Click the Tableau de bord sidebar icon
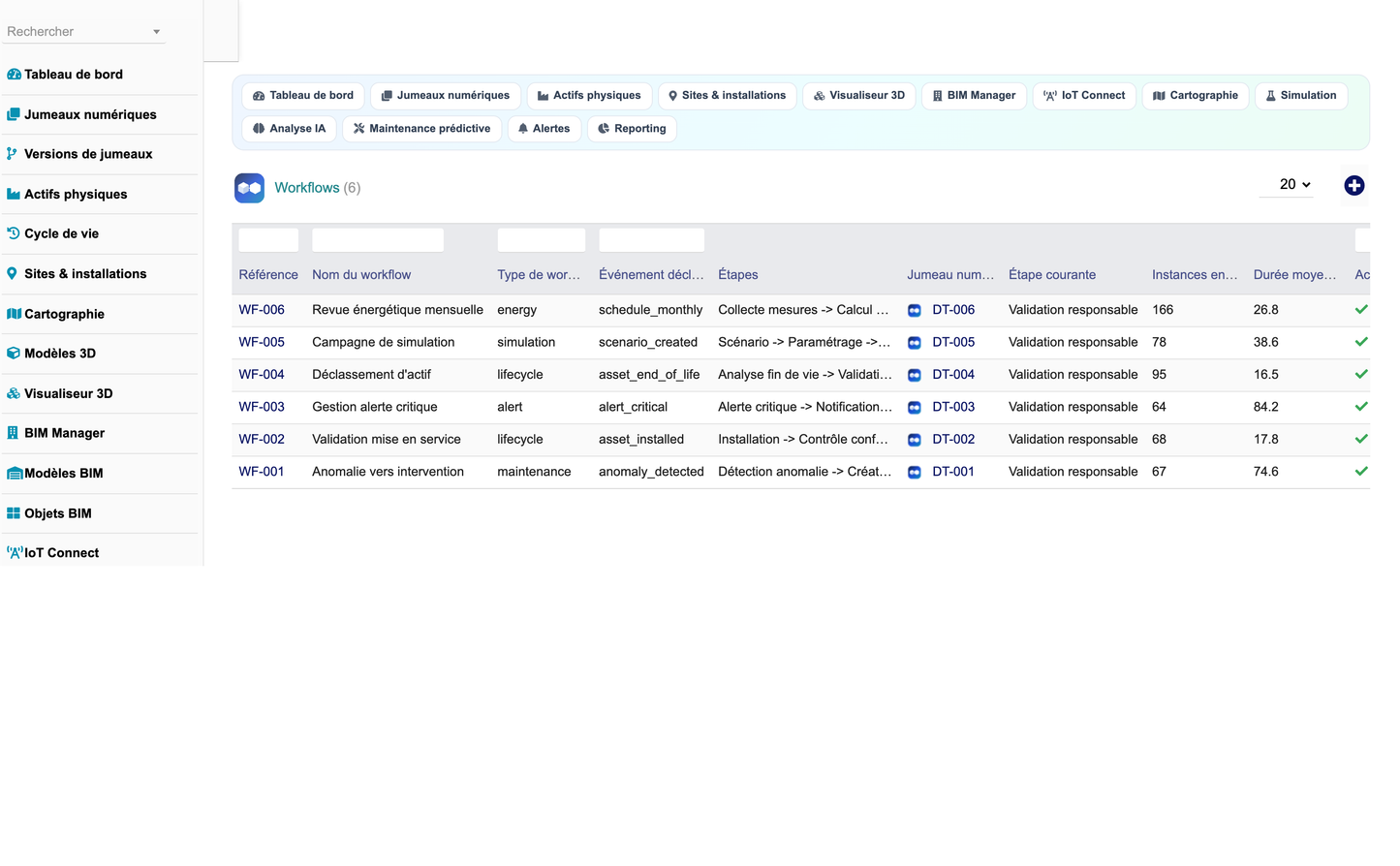 pyautogui.click(x=14, y=75)
